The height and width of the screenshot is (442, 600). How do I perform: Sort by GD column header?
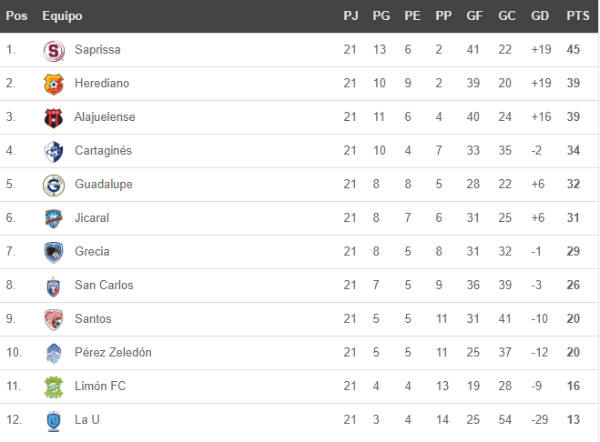click(x=541, y=16)
